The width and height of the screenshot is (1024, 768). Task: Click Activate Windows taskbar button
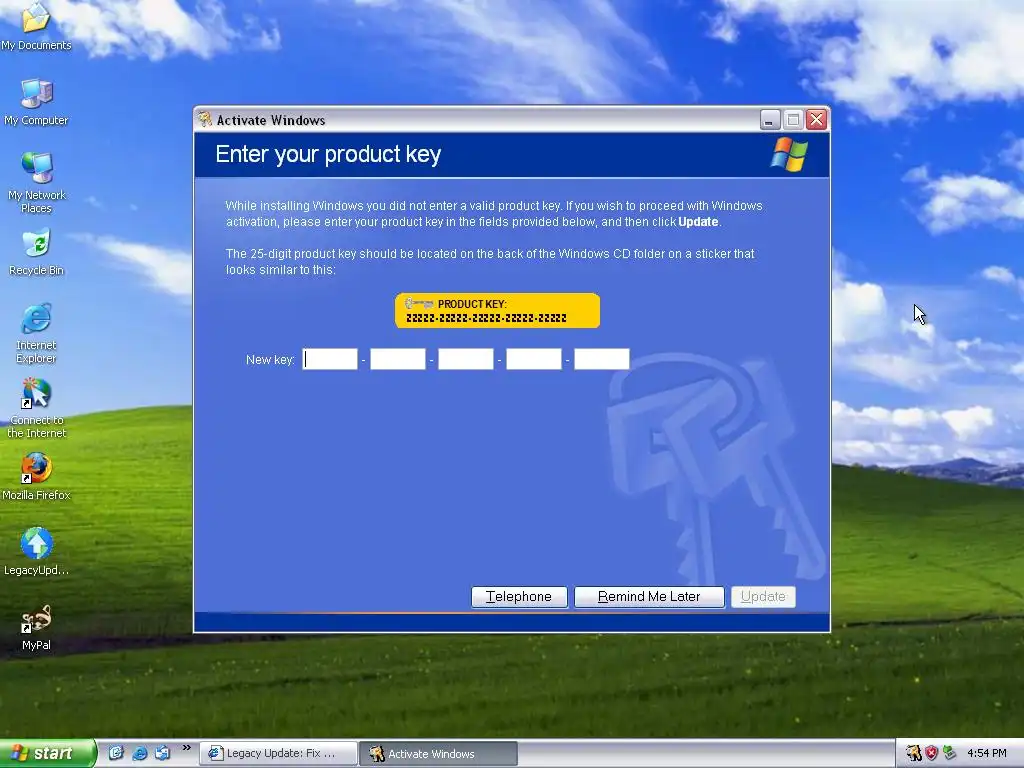(438, 754)
